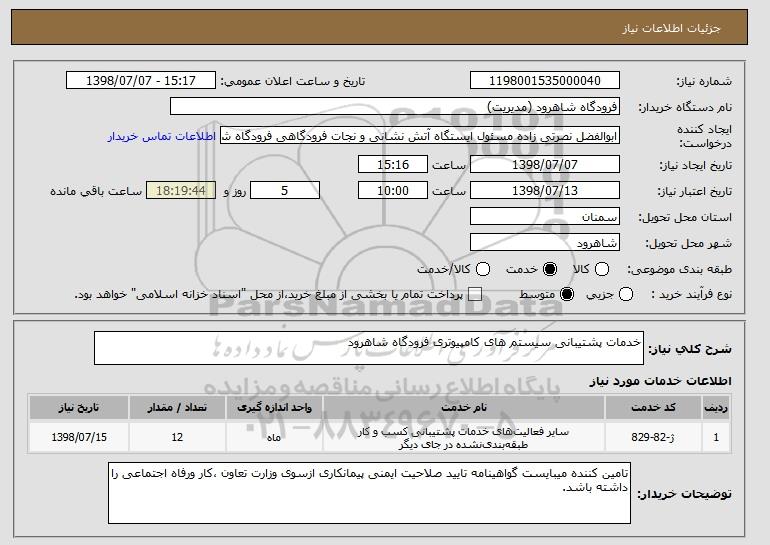Click the service name cell in row 1
Image resolution: width=770 pixels, height=545 pixels.
click(x=464, y=438)
